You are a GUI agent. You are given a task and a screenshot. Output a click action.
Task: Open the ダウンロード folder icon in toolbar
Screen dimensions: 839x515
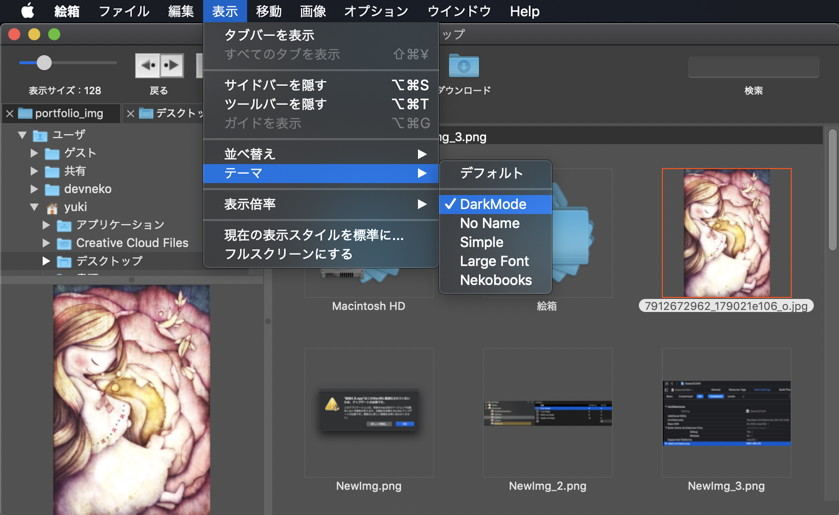point(463,66)
